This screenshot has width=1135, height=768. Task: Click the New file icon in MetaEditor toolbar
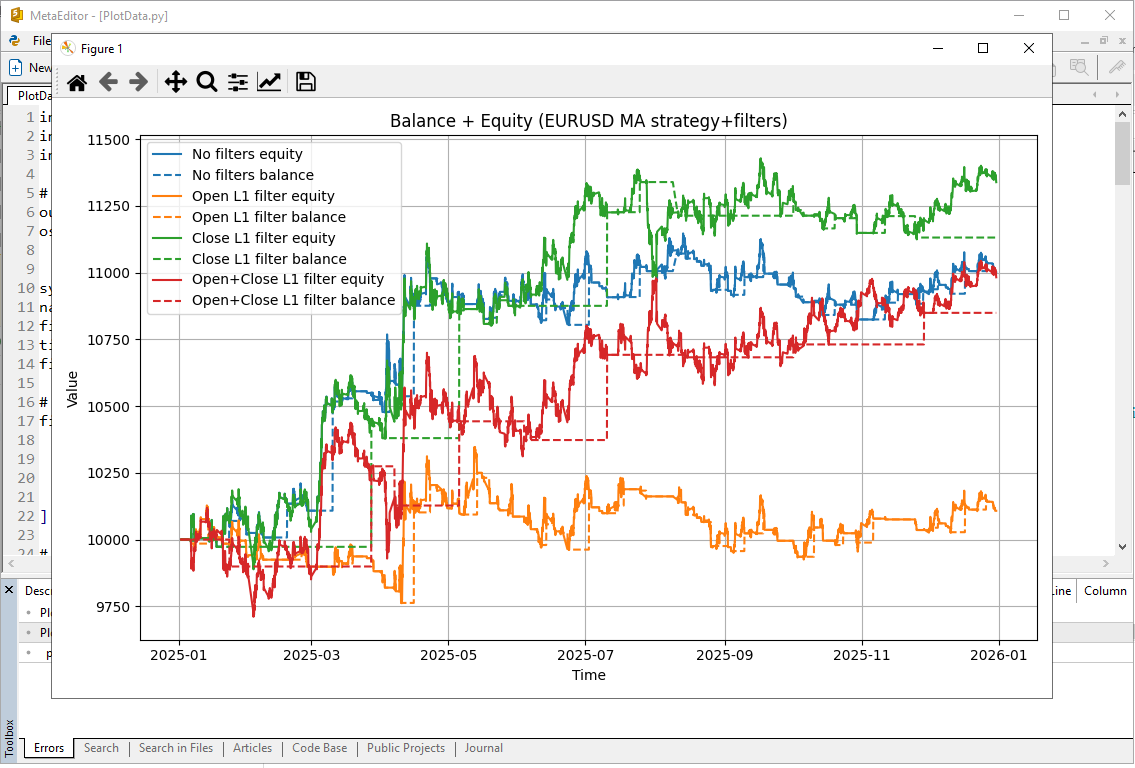coord(15,67)
